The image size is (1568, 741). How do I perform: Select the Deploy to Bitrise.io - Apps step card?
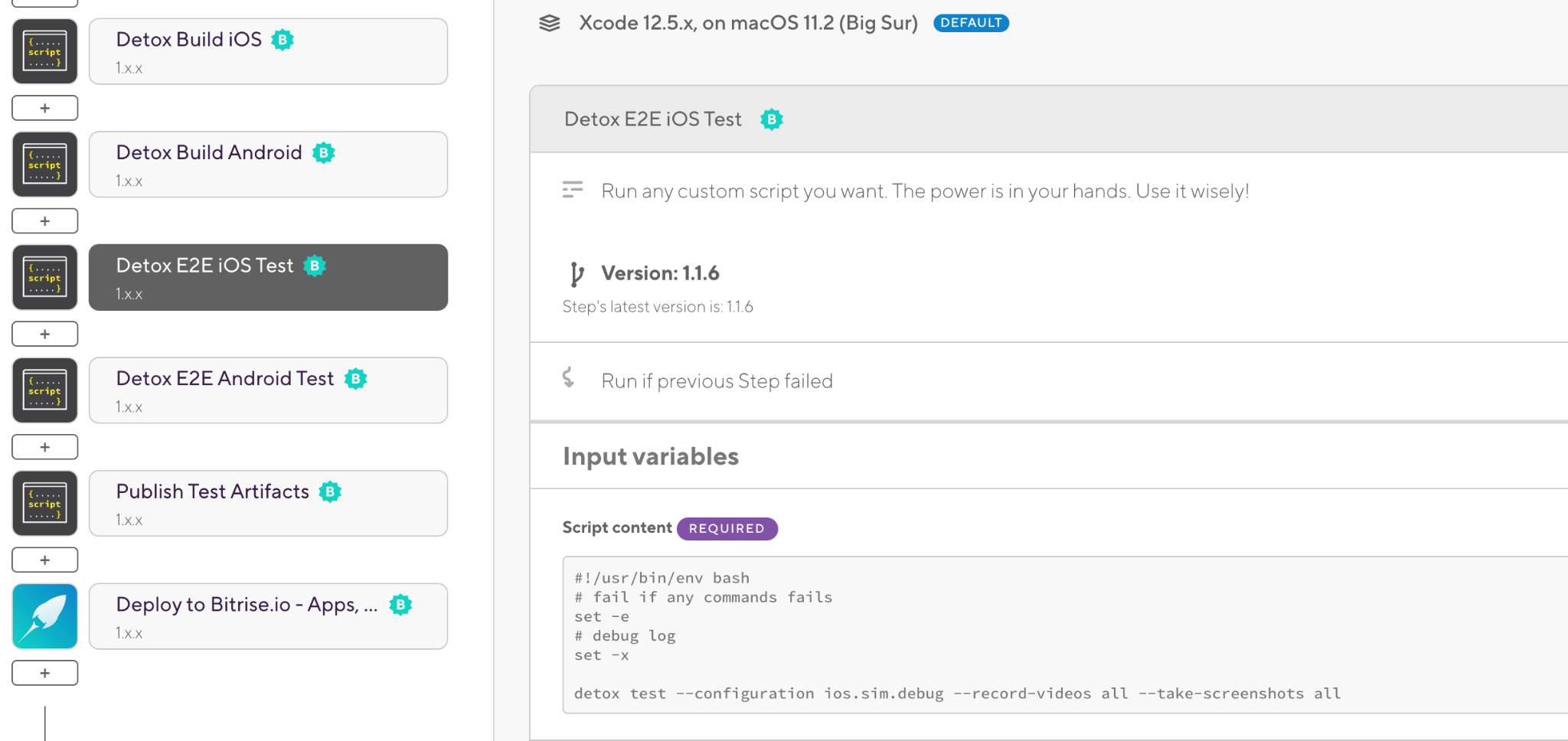(268, 616)
